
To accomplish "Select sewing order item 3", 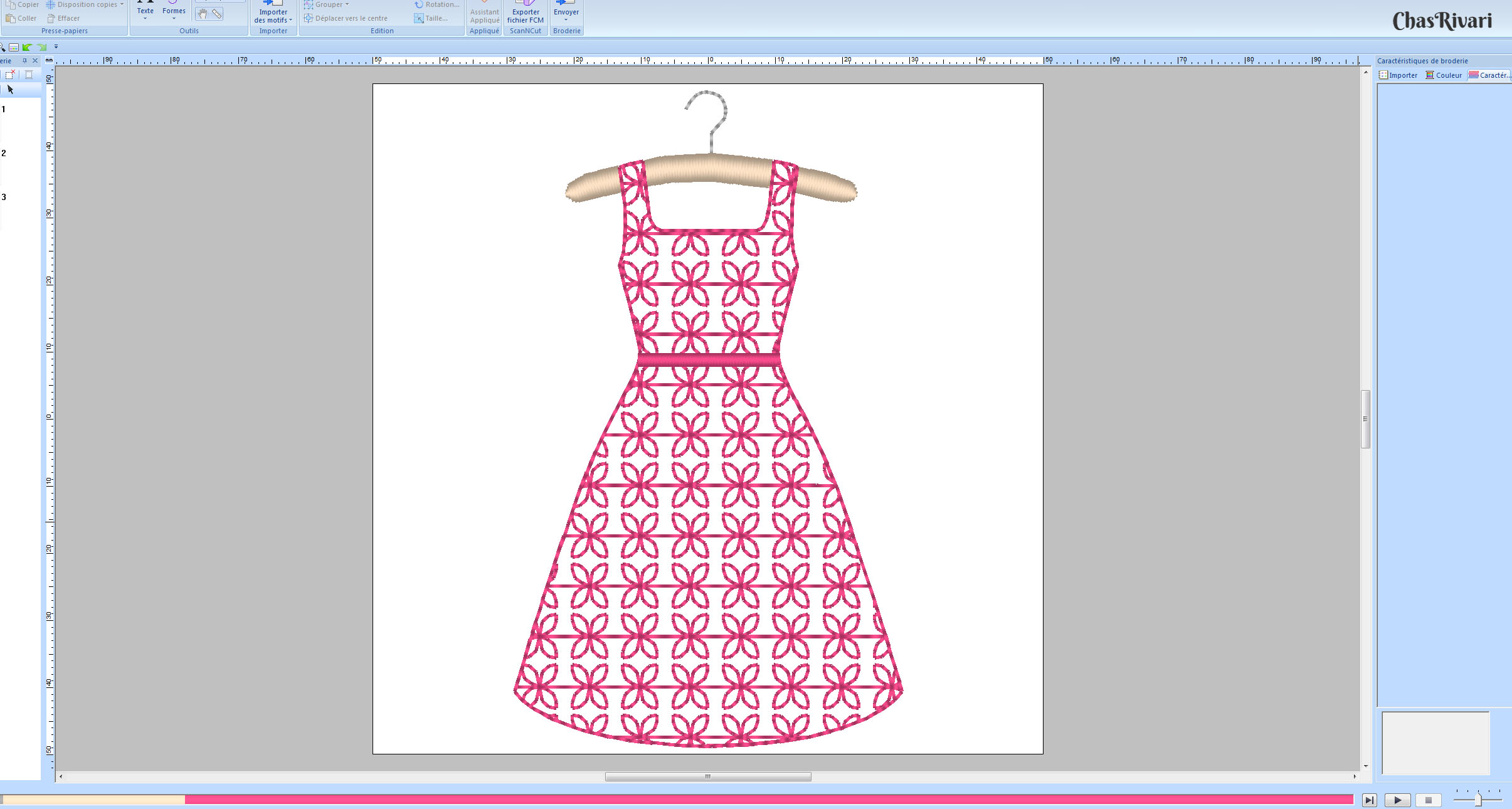I will pyautogui.click(x=4, y=197).
